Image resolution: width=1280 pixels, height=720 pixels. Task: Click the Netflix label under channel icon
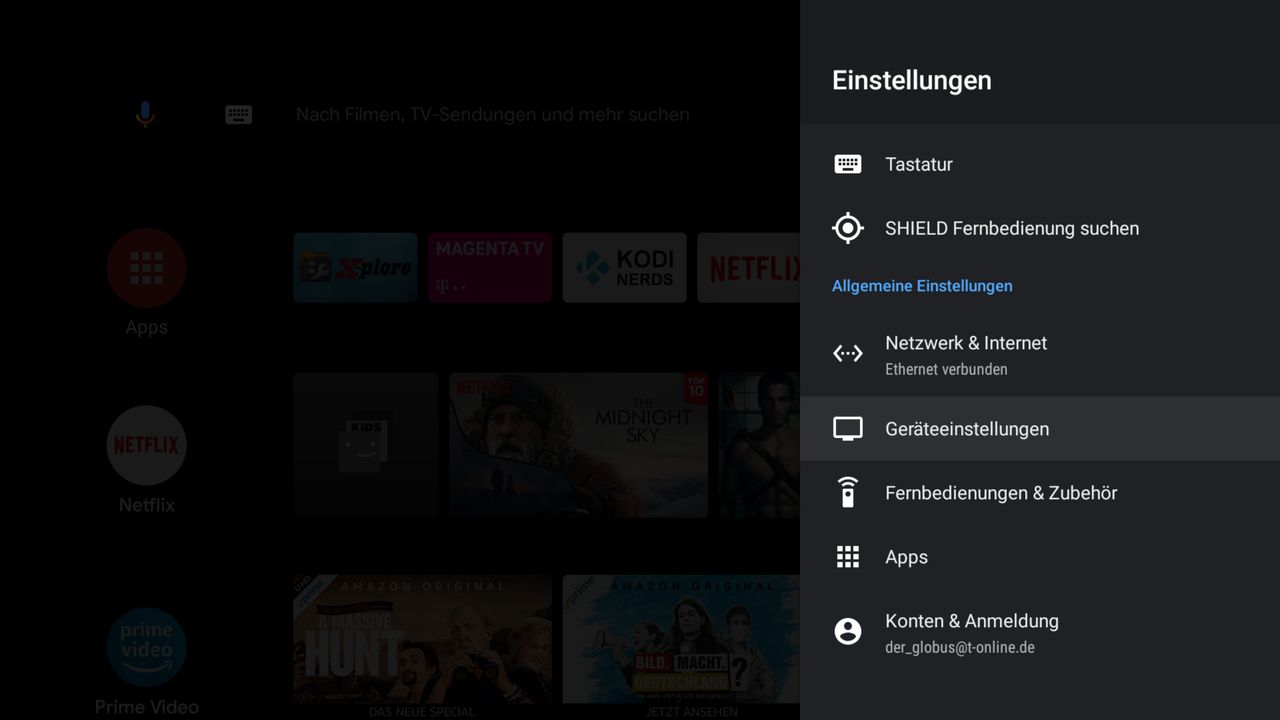146,505
